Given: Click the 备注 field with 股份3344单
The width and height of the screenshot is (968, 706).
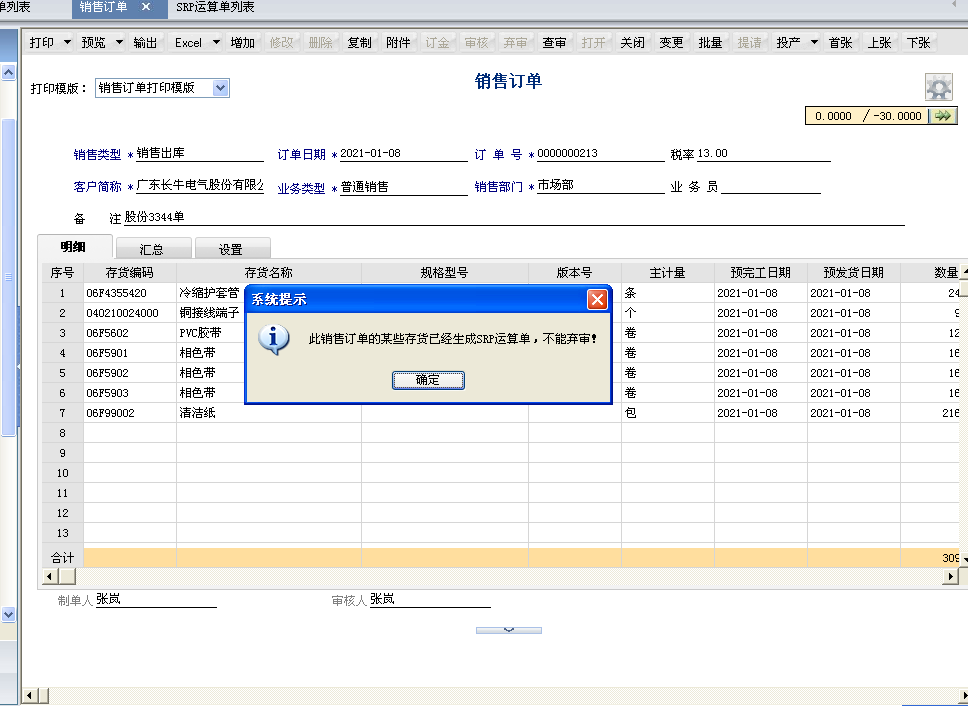Looking at the screenshot, I should 514,217.
